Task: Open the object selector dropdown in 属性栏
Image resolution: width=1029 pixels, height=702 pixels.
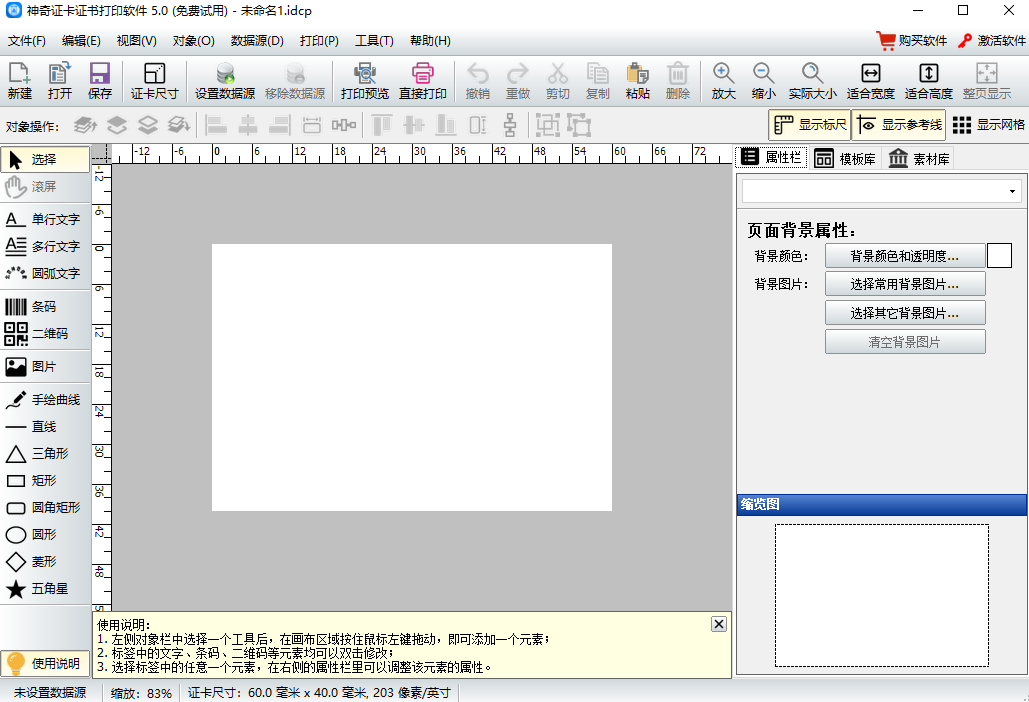Action: tap(881, 192)
